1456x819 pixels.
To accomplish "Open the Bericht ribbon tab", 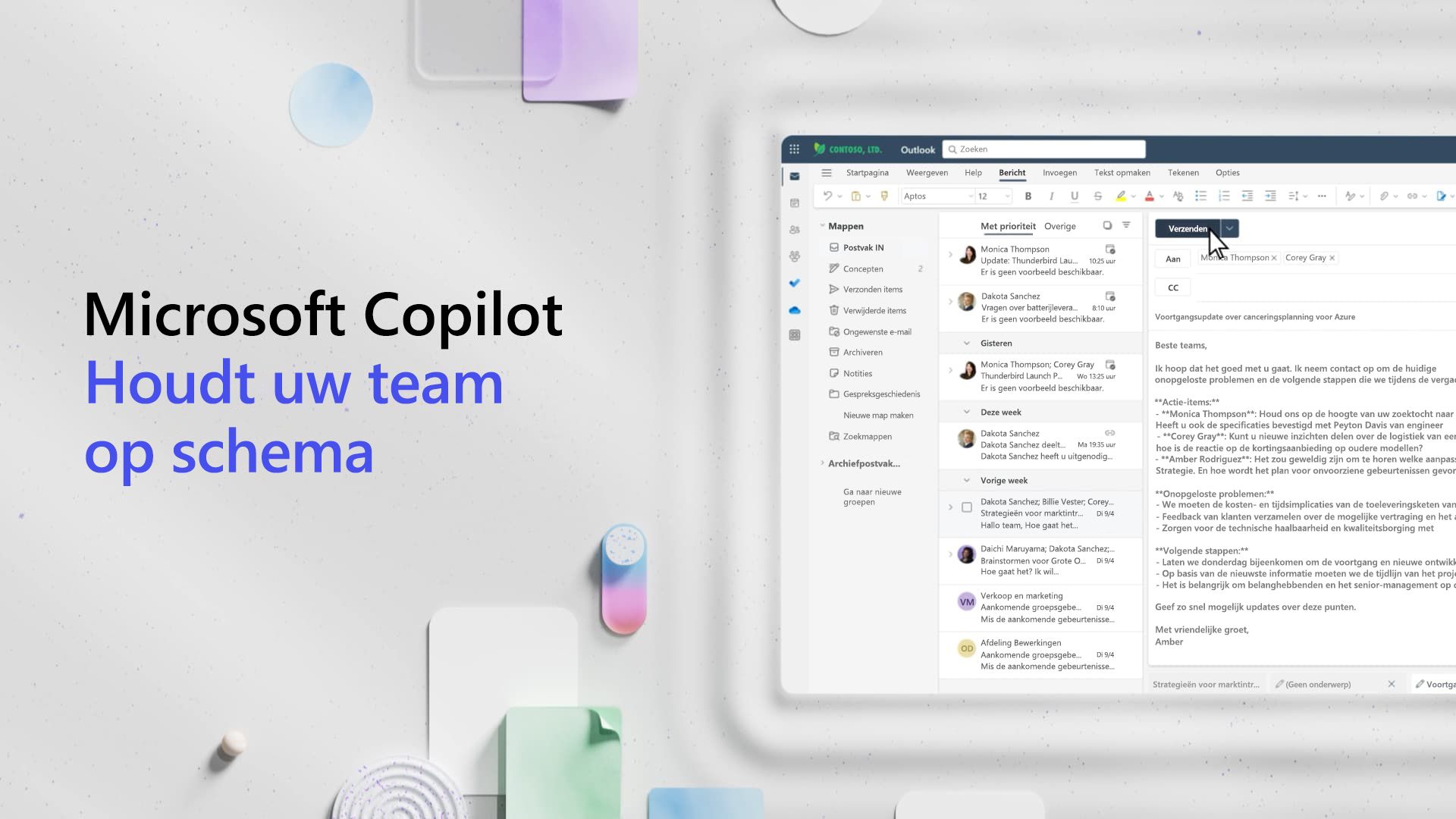I will click(1012, 172).
